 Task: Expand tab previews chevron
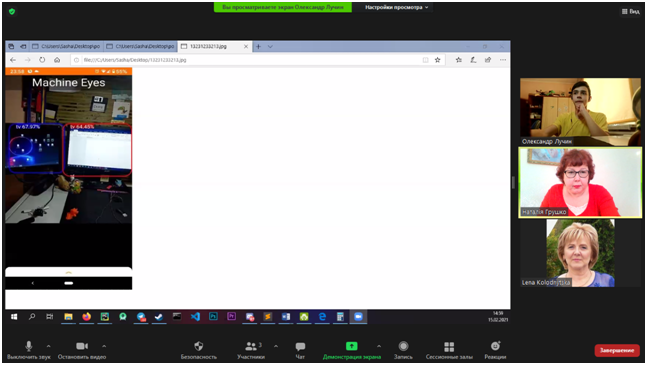270,46
